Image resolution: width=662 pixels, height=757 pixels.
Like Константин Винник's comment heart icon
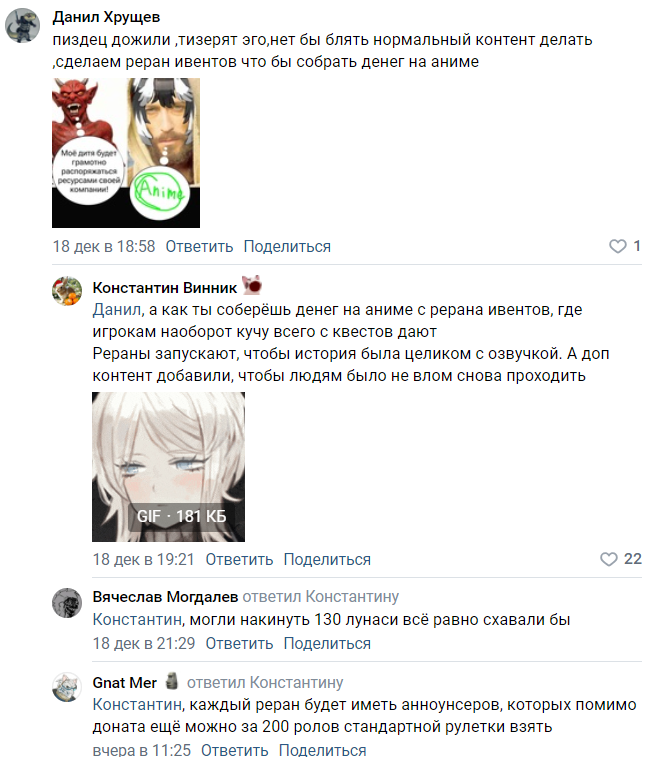click(608, 559)
